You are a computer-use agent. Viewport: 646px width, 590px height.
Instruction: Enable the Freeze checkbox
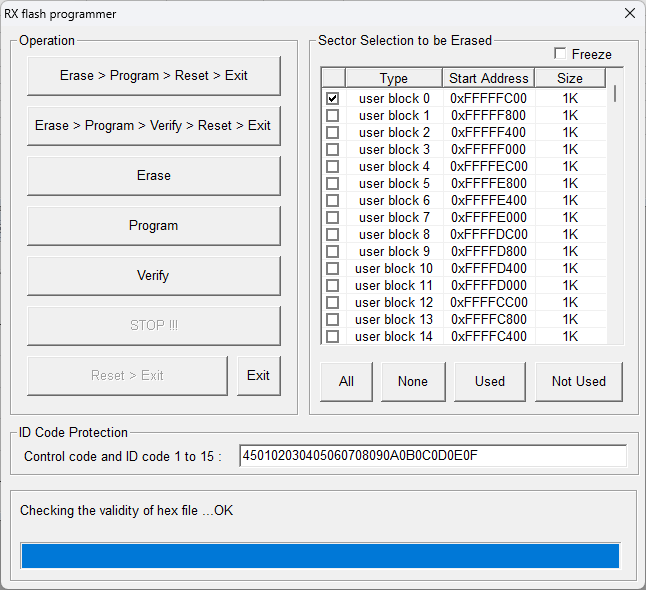[560, 54]
